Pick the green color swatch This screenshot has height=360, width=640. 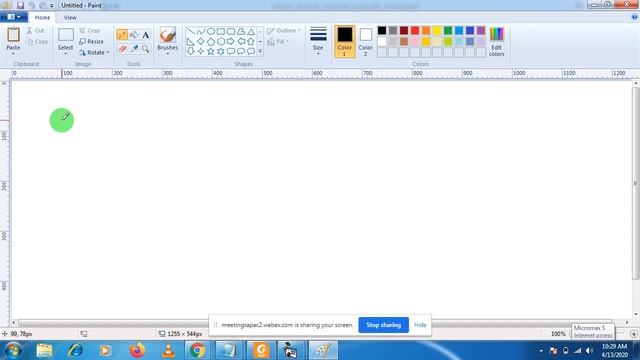[448, 31]
